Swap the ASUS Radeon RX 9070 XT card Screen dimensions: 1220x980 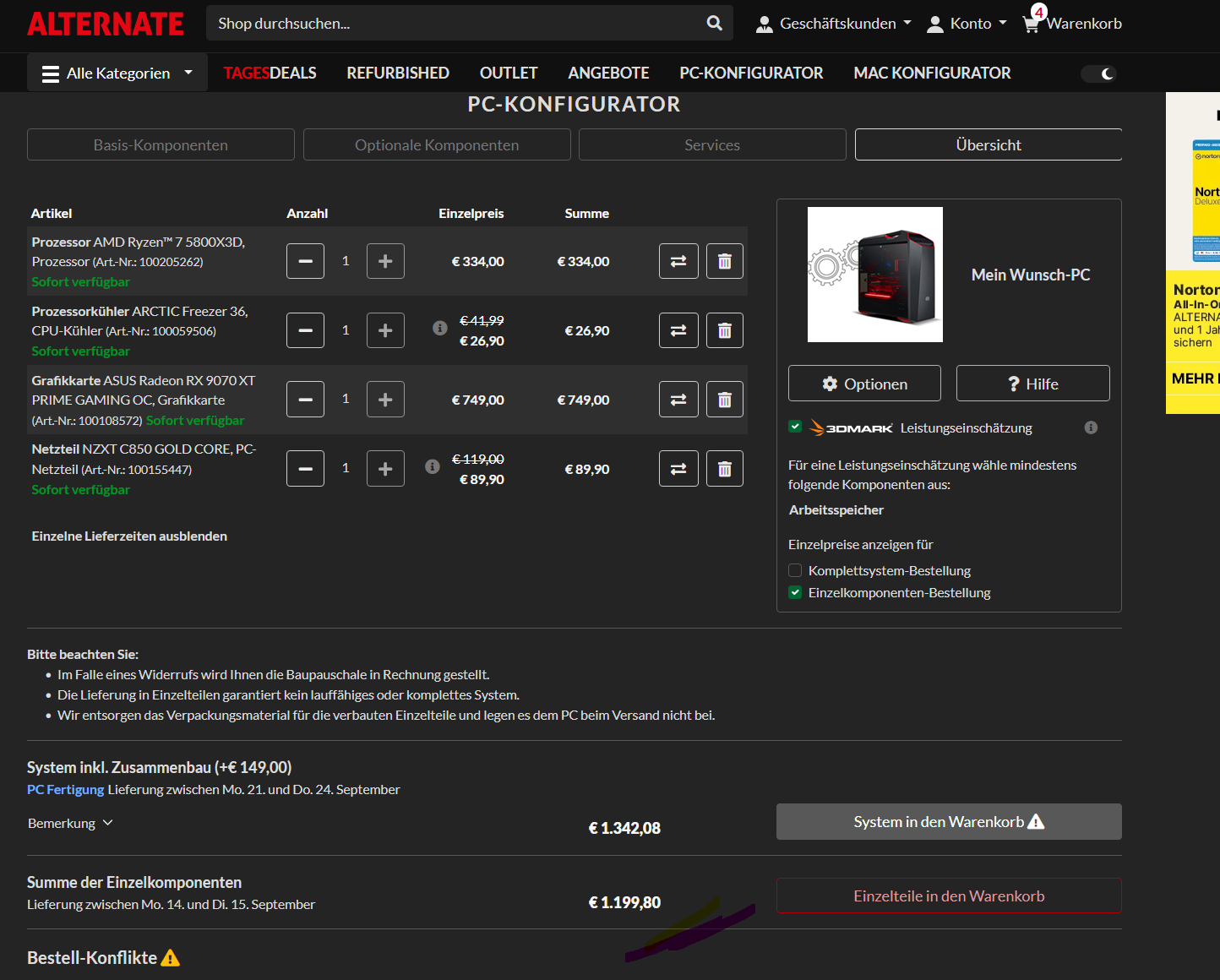(x=678, y=400)
